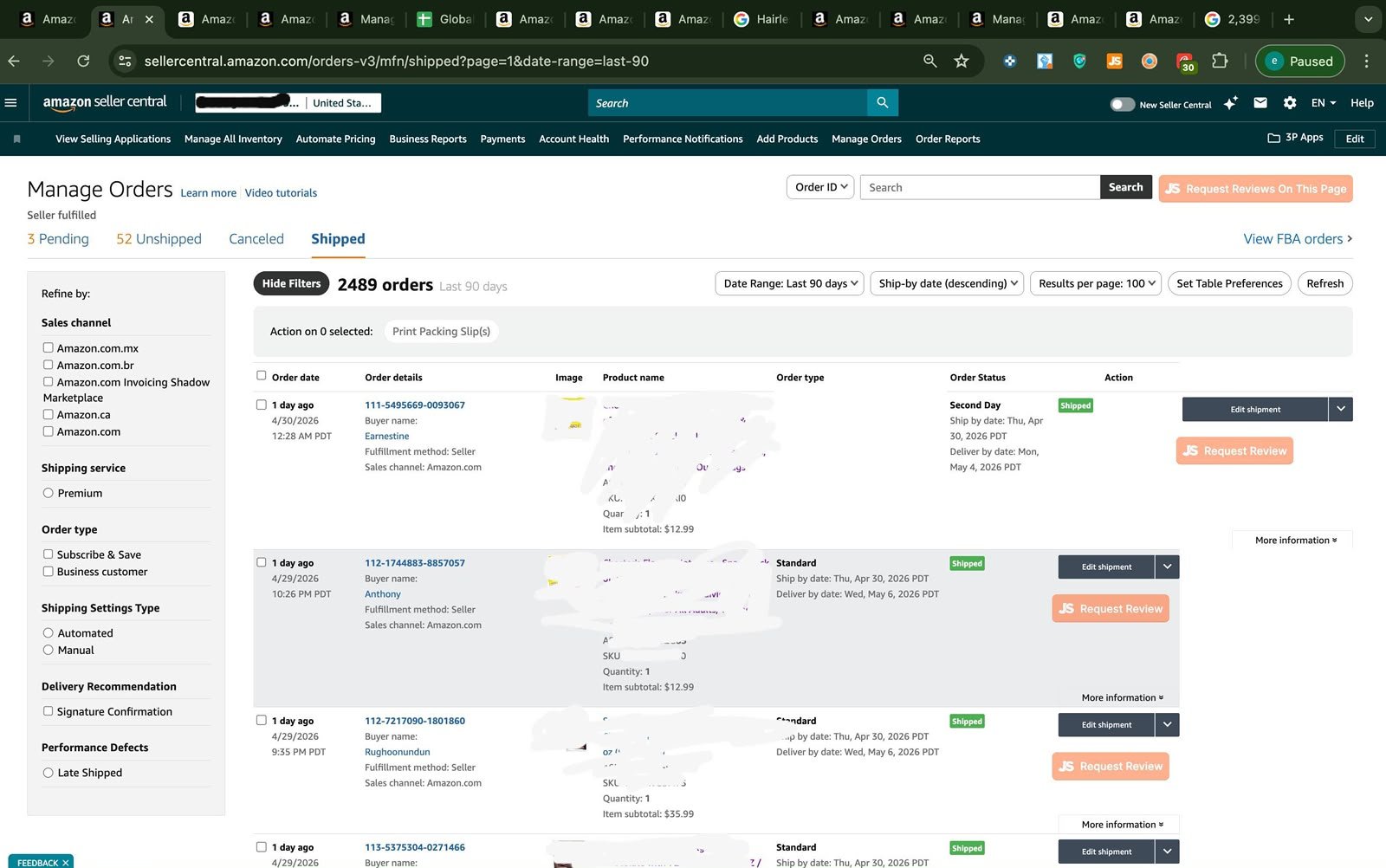This screenshot has height=868, width=1386.
Task: Bookmark this page with the star icon
Action: tap(962, 61)
